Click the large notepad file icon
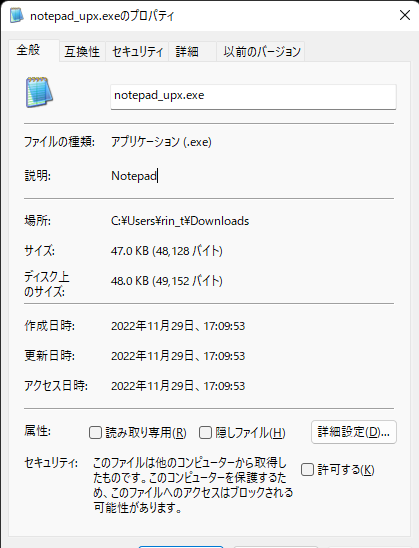This screenshot has height=548, width=419. click(x=39, y=92)
